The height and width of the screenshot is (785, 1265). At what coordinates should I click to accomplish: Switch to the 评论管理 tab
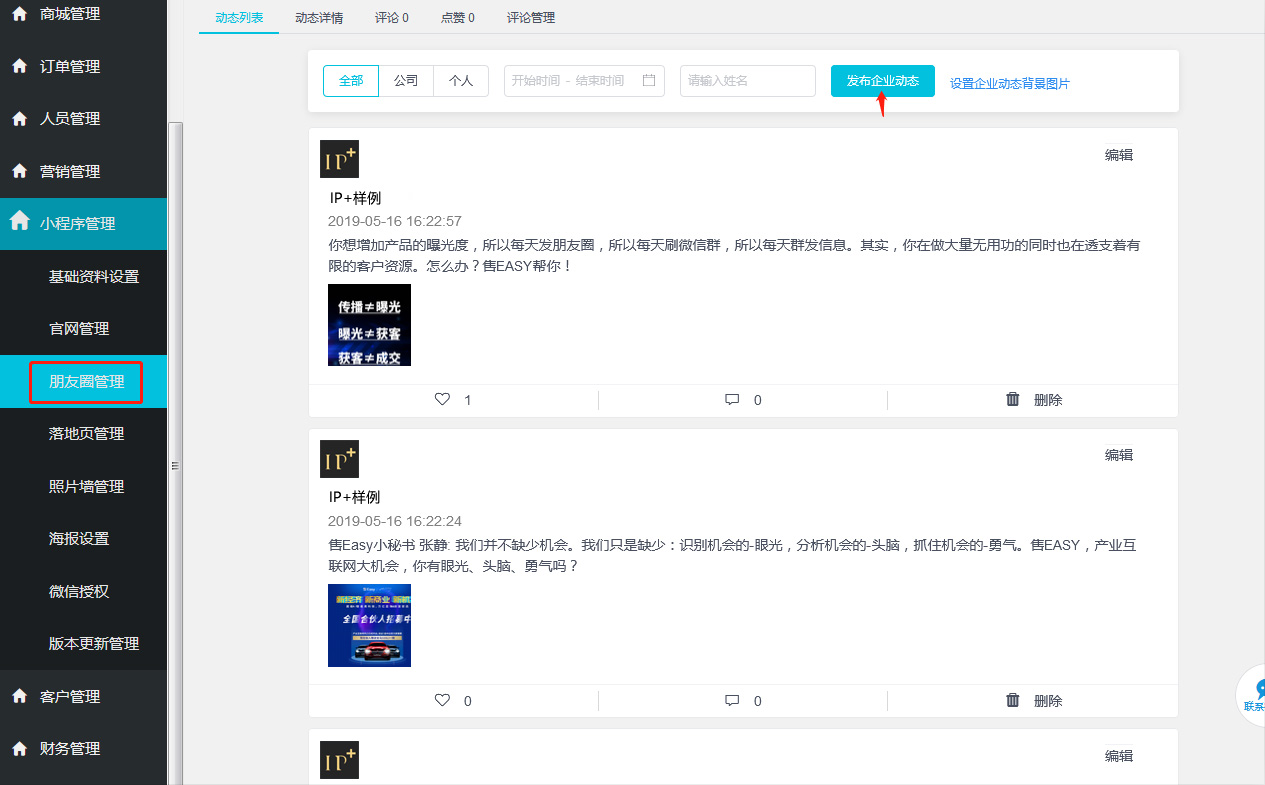click(531, 18)
